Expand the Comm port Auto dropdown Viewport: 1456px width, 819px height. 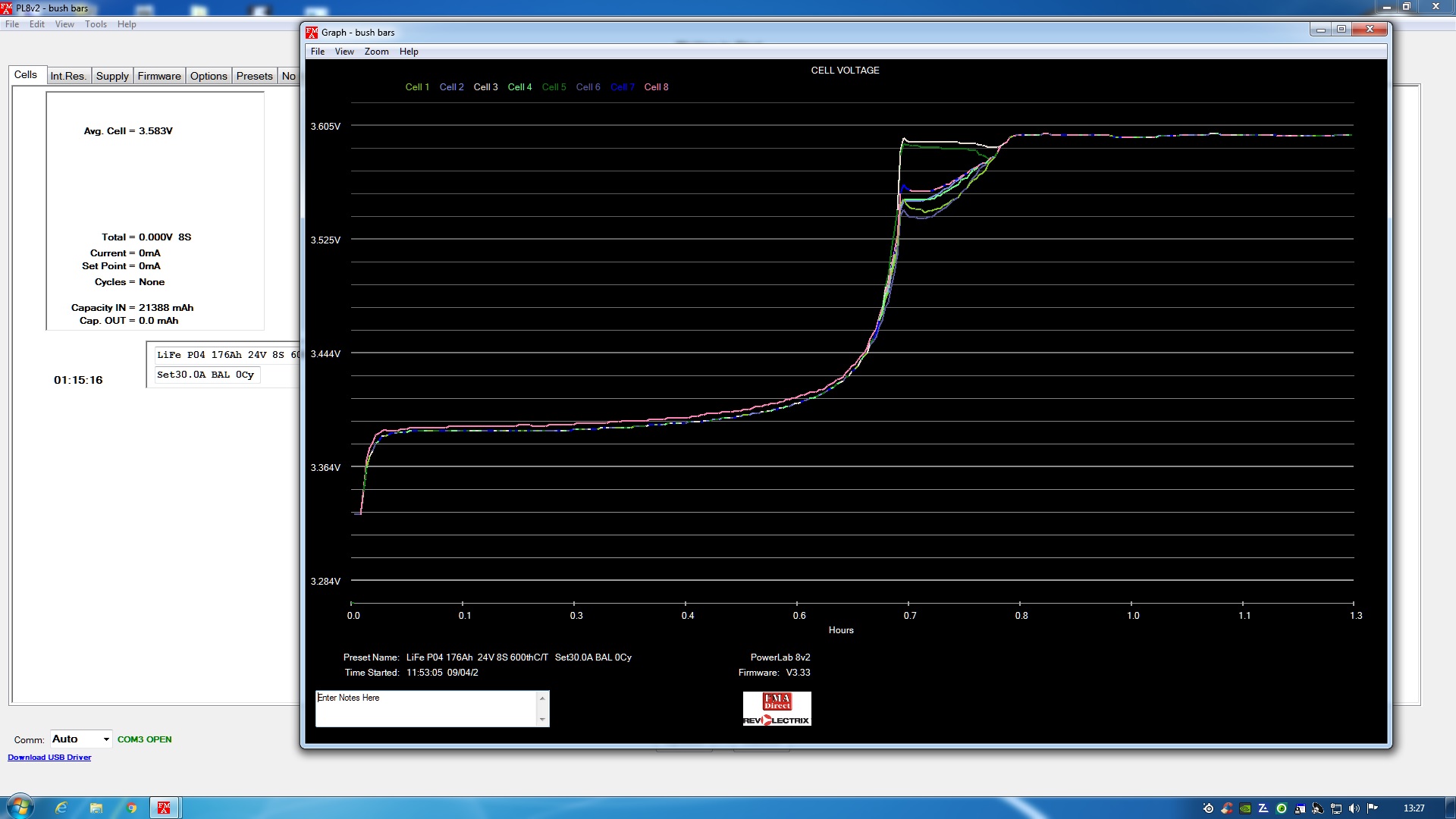[x=105, y=739]
